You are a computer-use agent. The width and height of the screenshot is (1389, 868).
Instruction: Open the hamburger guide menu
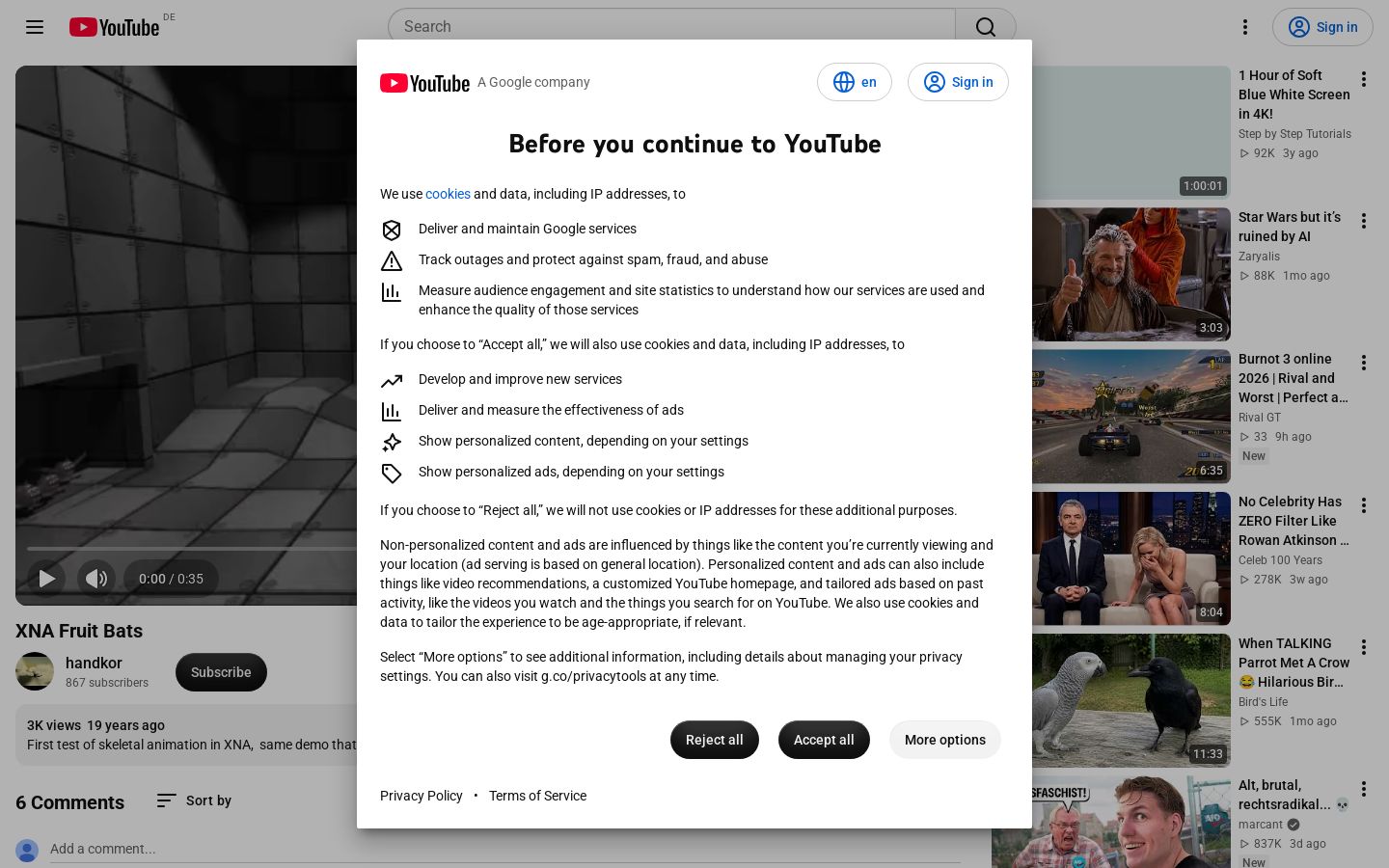[35, 27]
